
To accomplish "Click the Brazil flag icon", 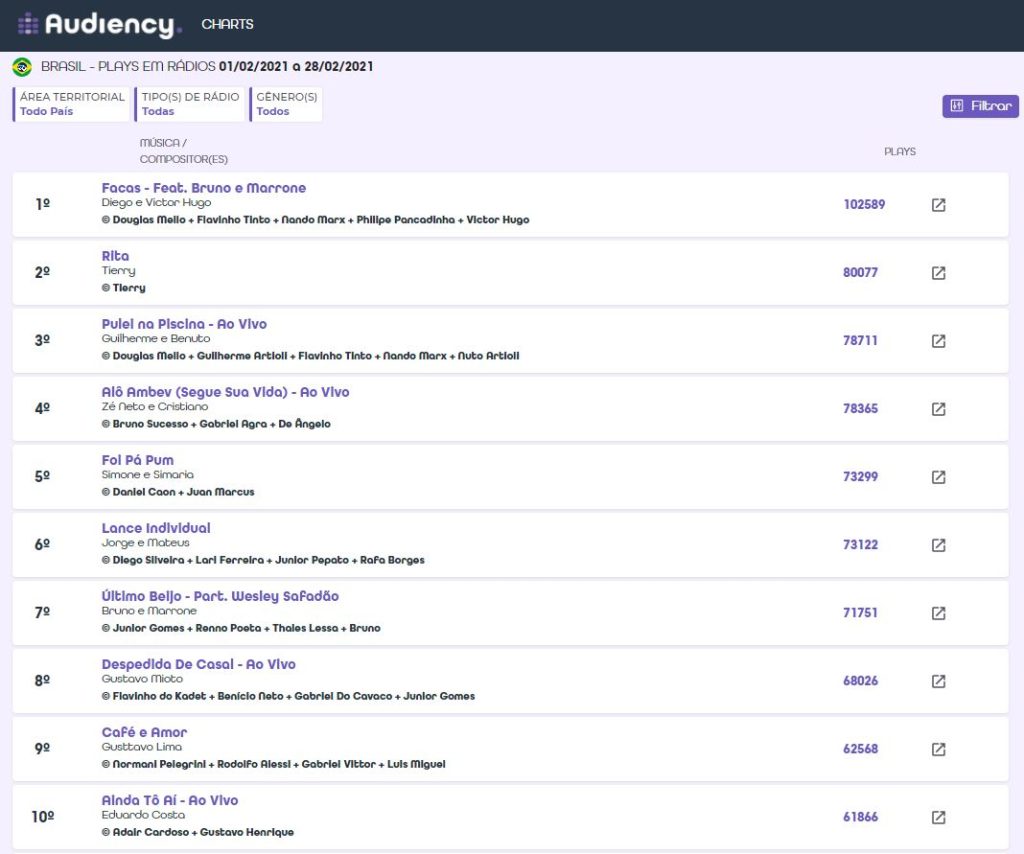I will tap(22, 67).
